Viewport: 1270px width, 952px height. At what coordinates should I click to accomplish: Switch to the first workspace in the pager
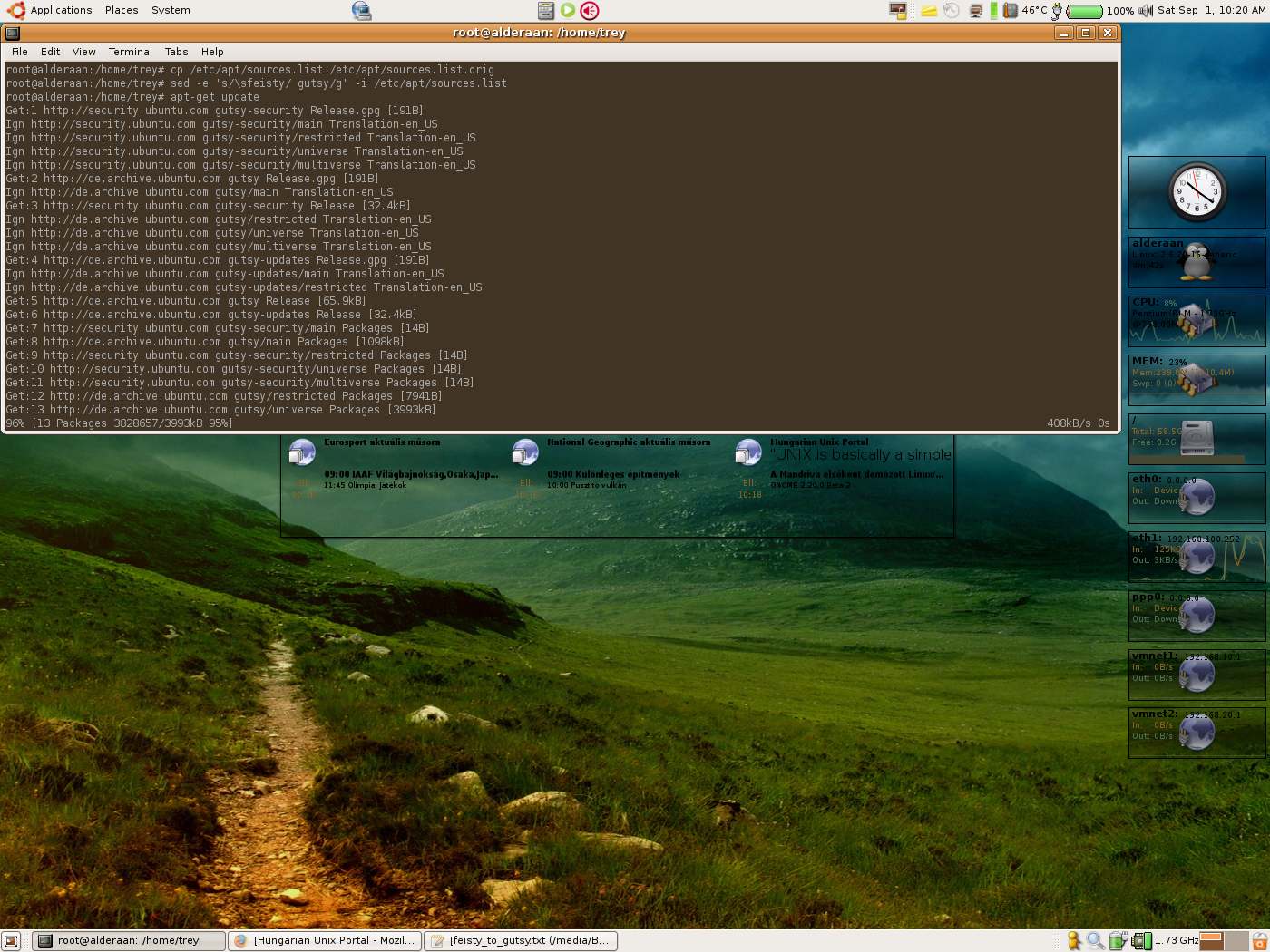click(x=1212, y=941)
